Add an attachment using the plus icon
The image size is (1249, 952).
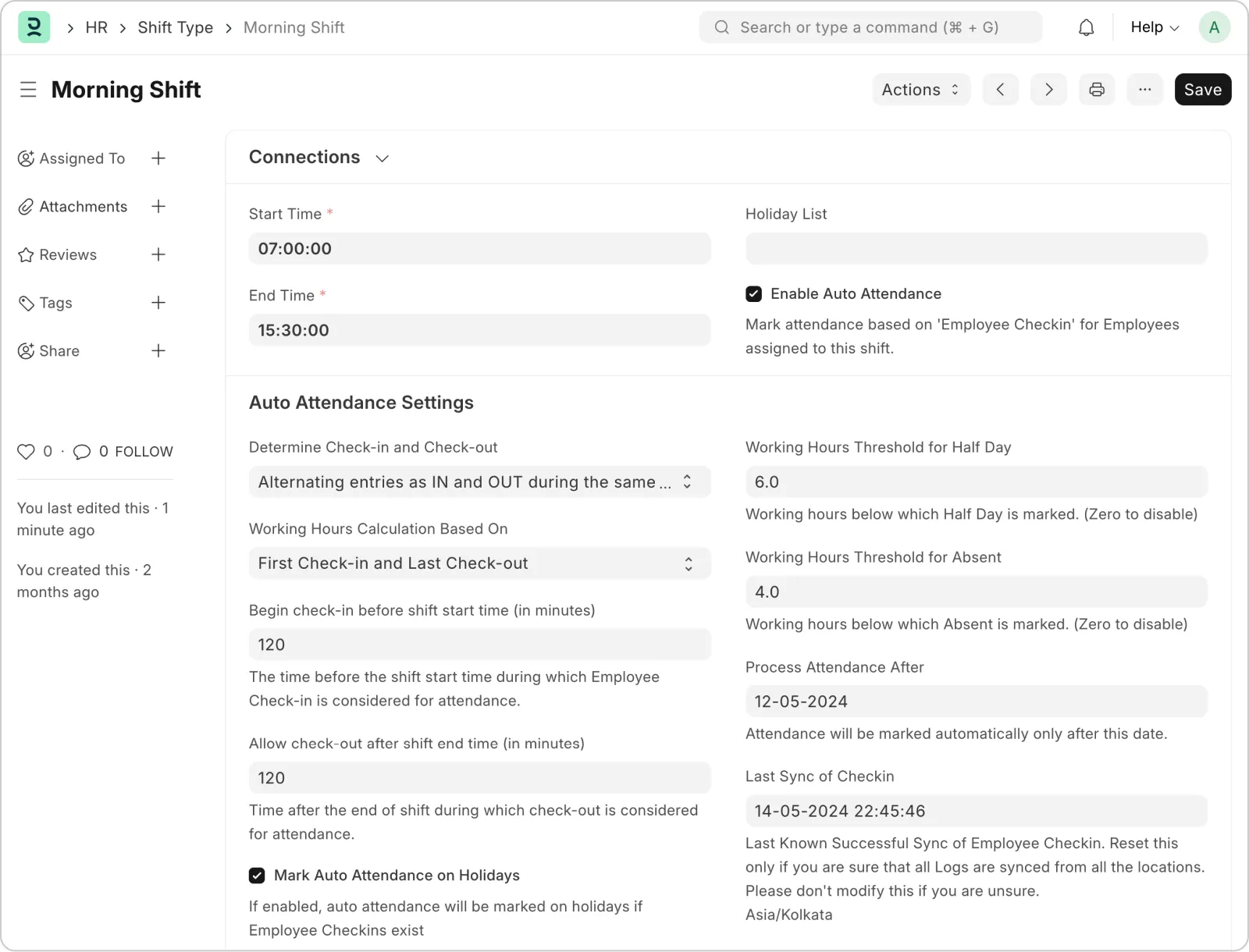click(158, 206)
